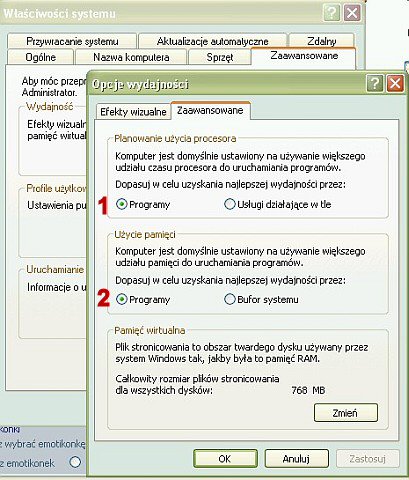Open the Ogólne tab
The image size is (409, 480).
[x=40, y=57]
